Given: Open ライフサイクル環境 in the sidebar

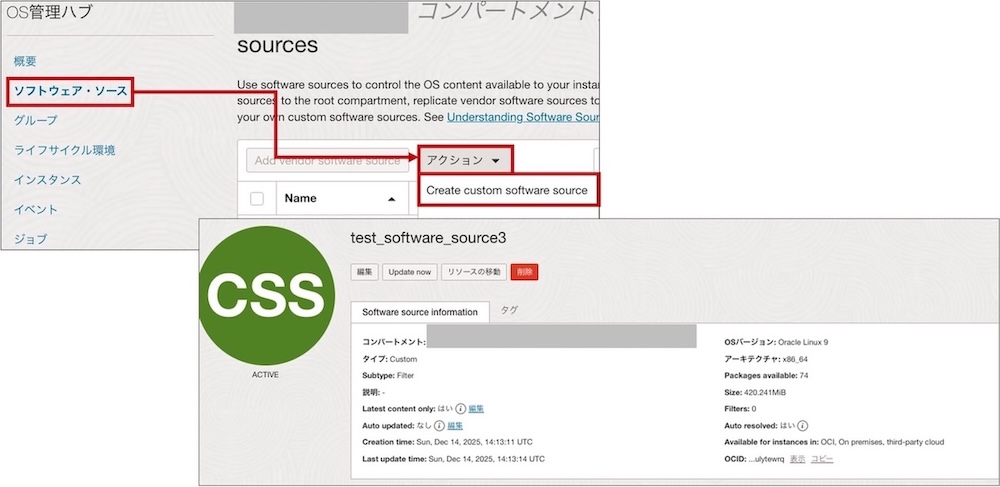Looking at the screenshot, I should point(64,150).
